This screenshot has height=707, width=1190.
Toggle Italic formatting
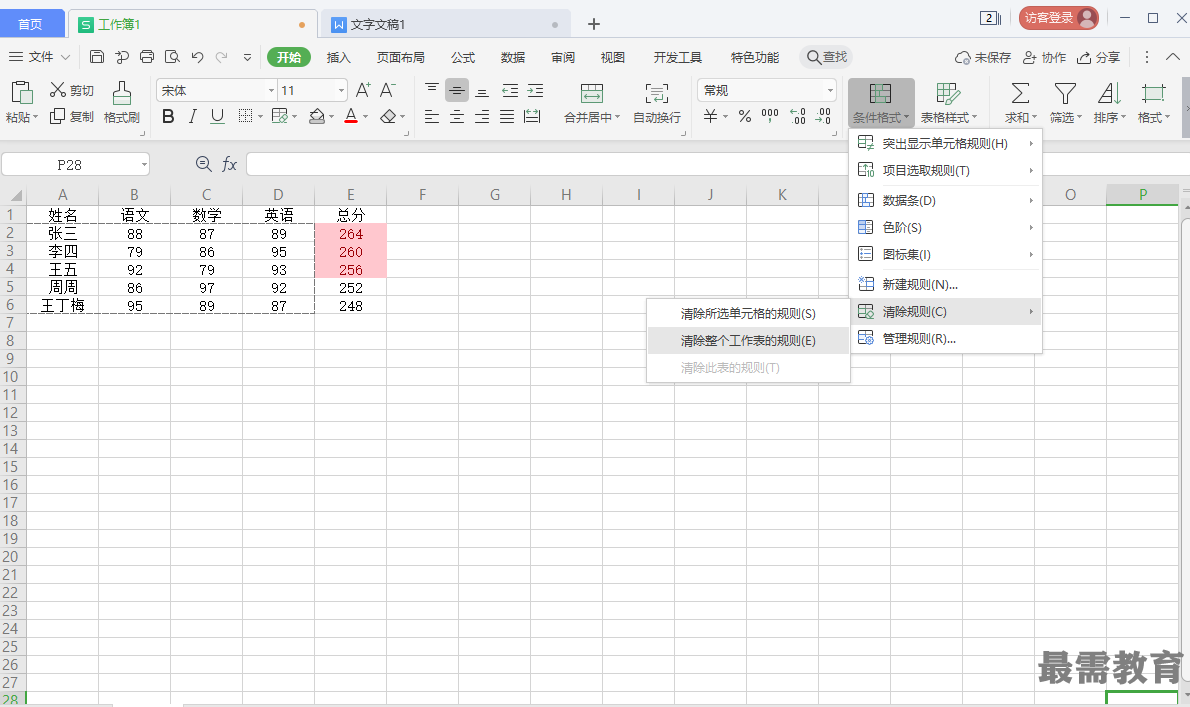click(193, 116)
